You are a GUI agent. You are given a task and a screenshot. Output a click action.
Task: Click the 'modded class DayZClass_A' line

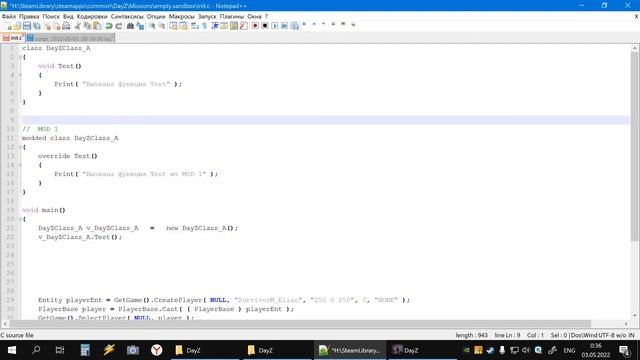pos(70,138)
